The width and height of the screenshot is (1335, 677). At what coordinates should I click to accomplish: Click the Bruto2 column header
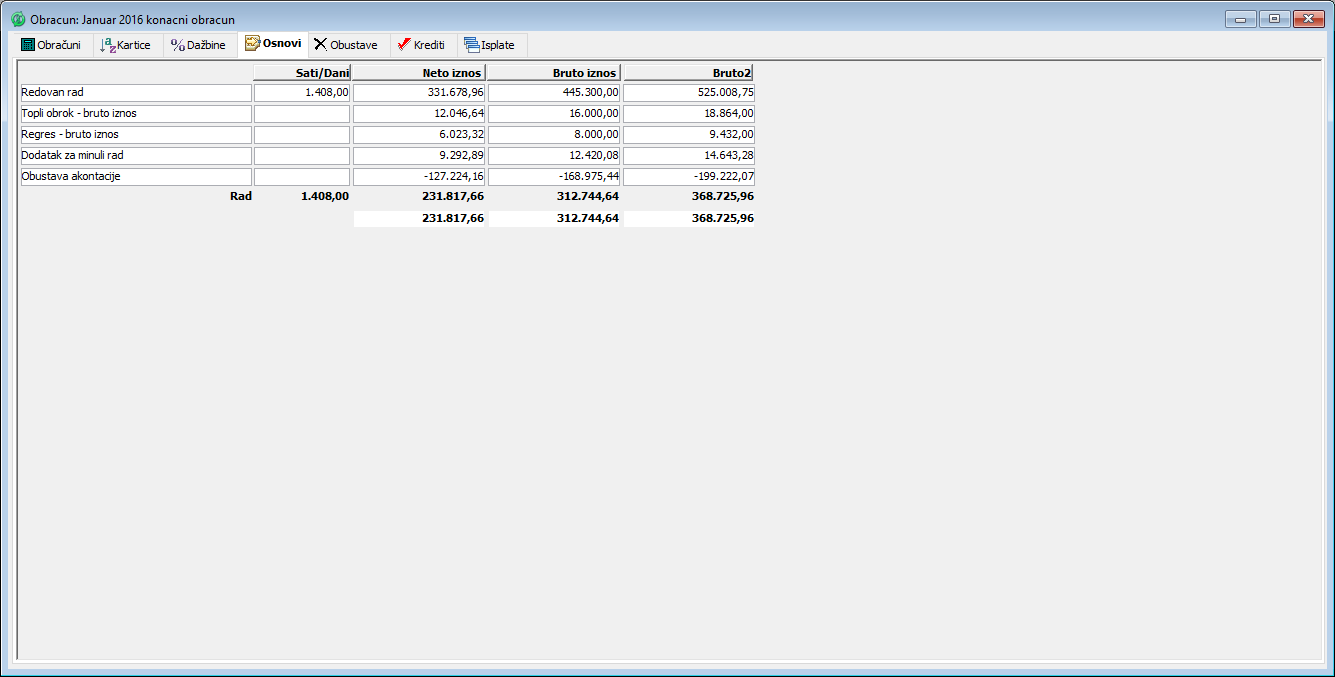(x=689, y=72)
